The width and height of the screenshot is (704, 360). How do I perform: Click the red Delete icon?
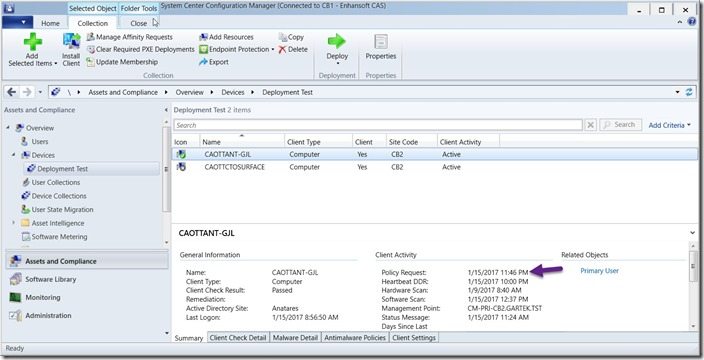(282, 49)
